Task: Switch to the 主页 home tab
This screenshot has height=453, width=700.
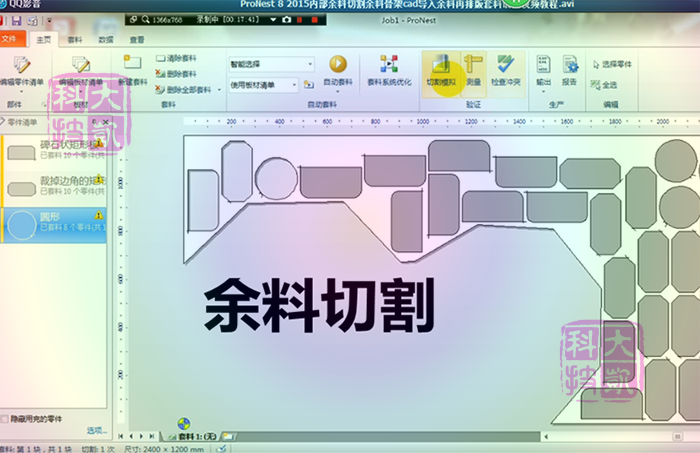Action: [x=43, y=40]
